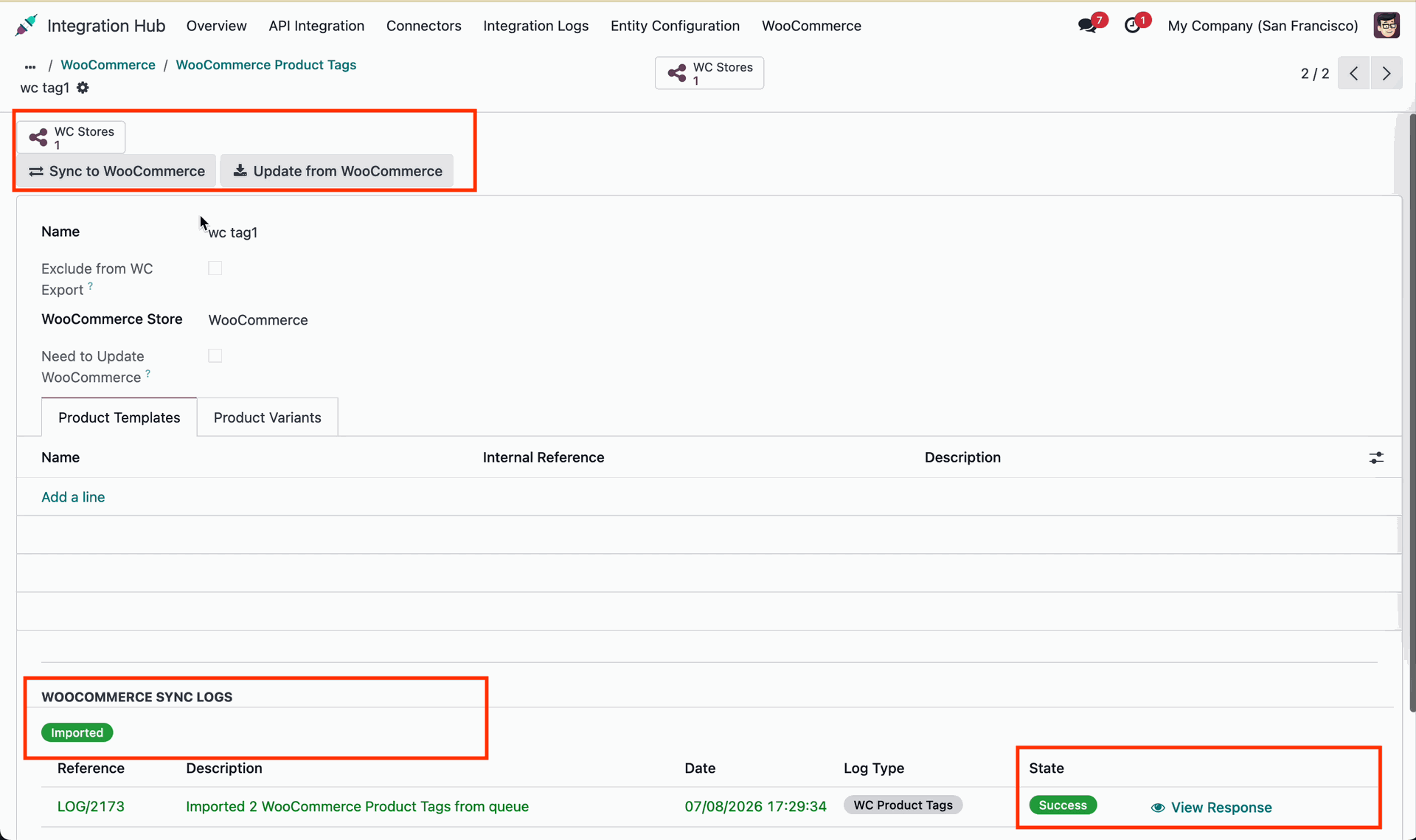Click the help question mark beside Need to Update WooCommerce
Image resolution: width=1416 pixels, height=840 pixels.
point(147,373)
